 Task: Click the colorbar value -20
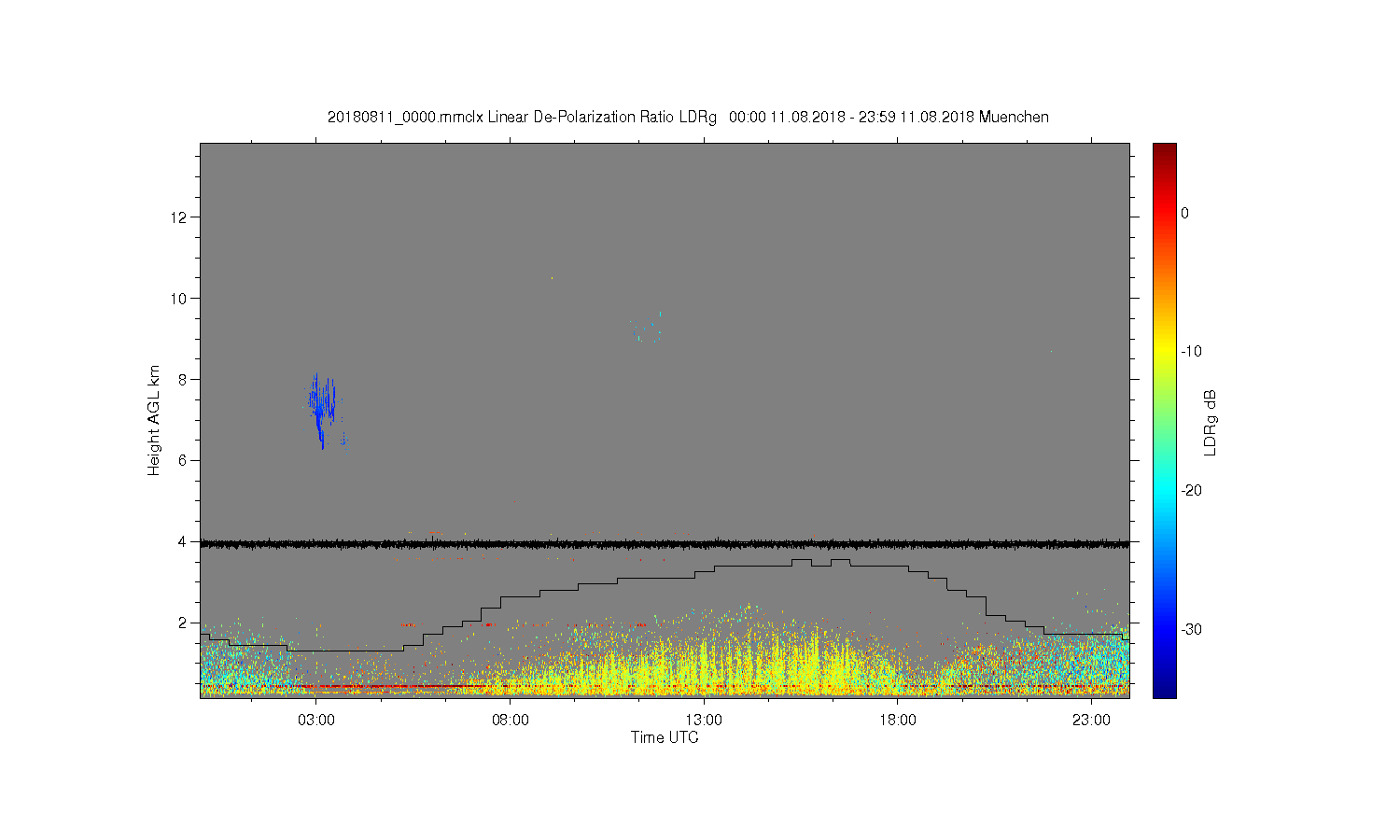[x=1191, y=490]
